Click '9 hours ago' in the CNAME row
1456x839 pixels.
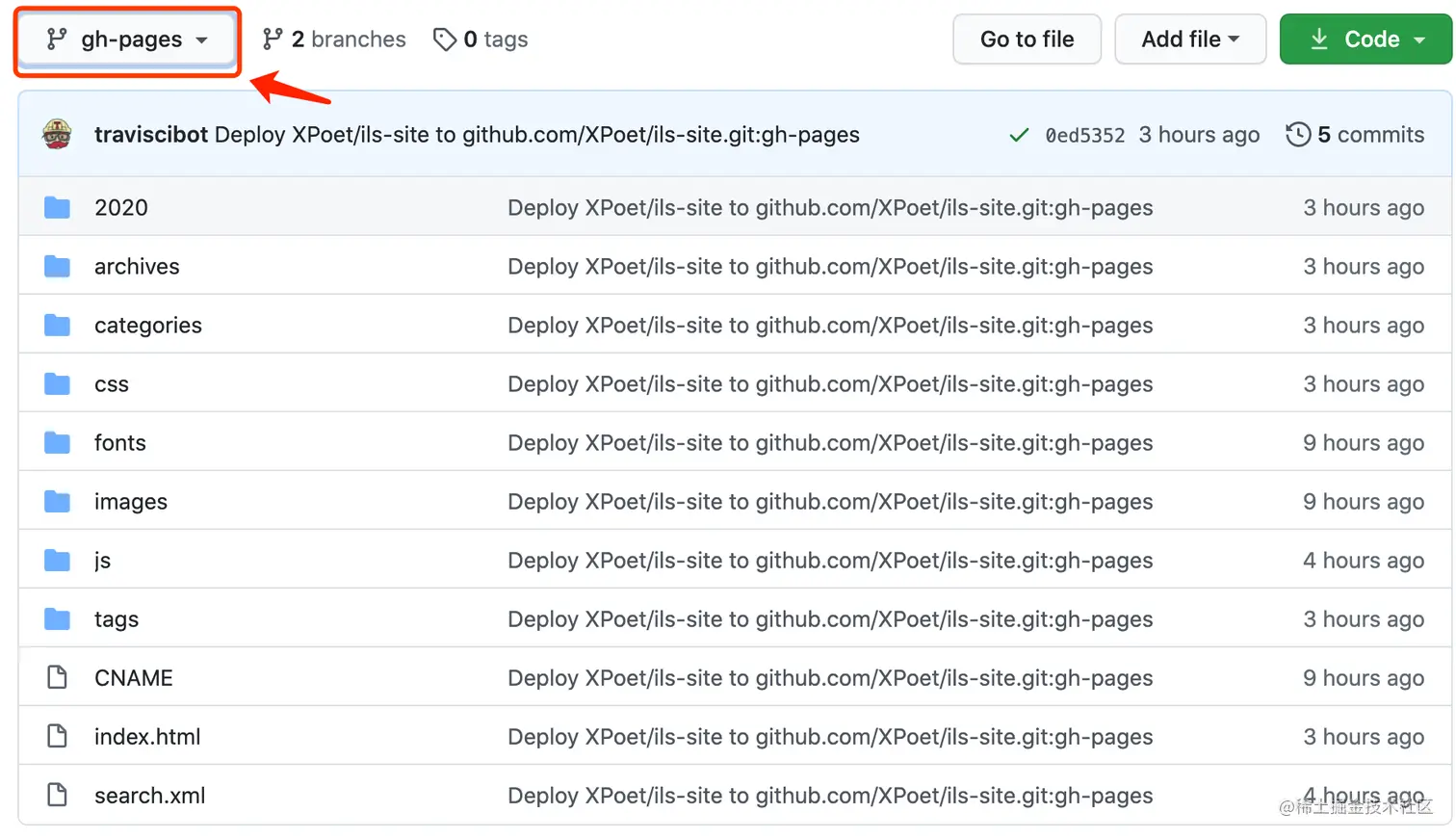pyautogui.click(x=1364, y=678)
